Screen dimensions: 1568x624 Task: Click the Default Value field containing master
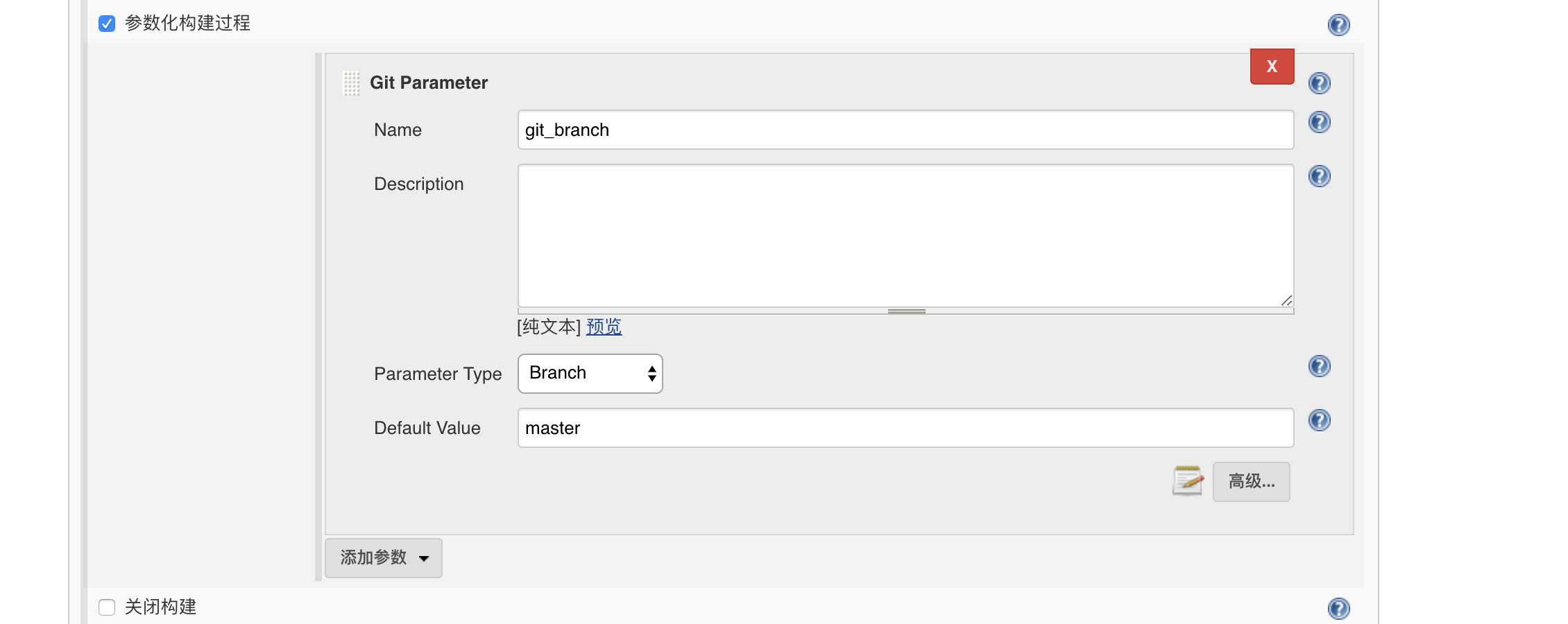902,428
